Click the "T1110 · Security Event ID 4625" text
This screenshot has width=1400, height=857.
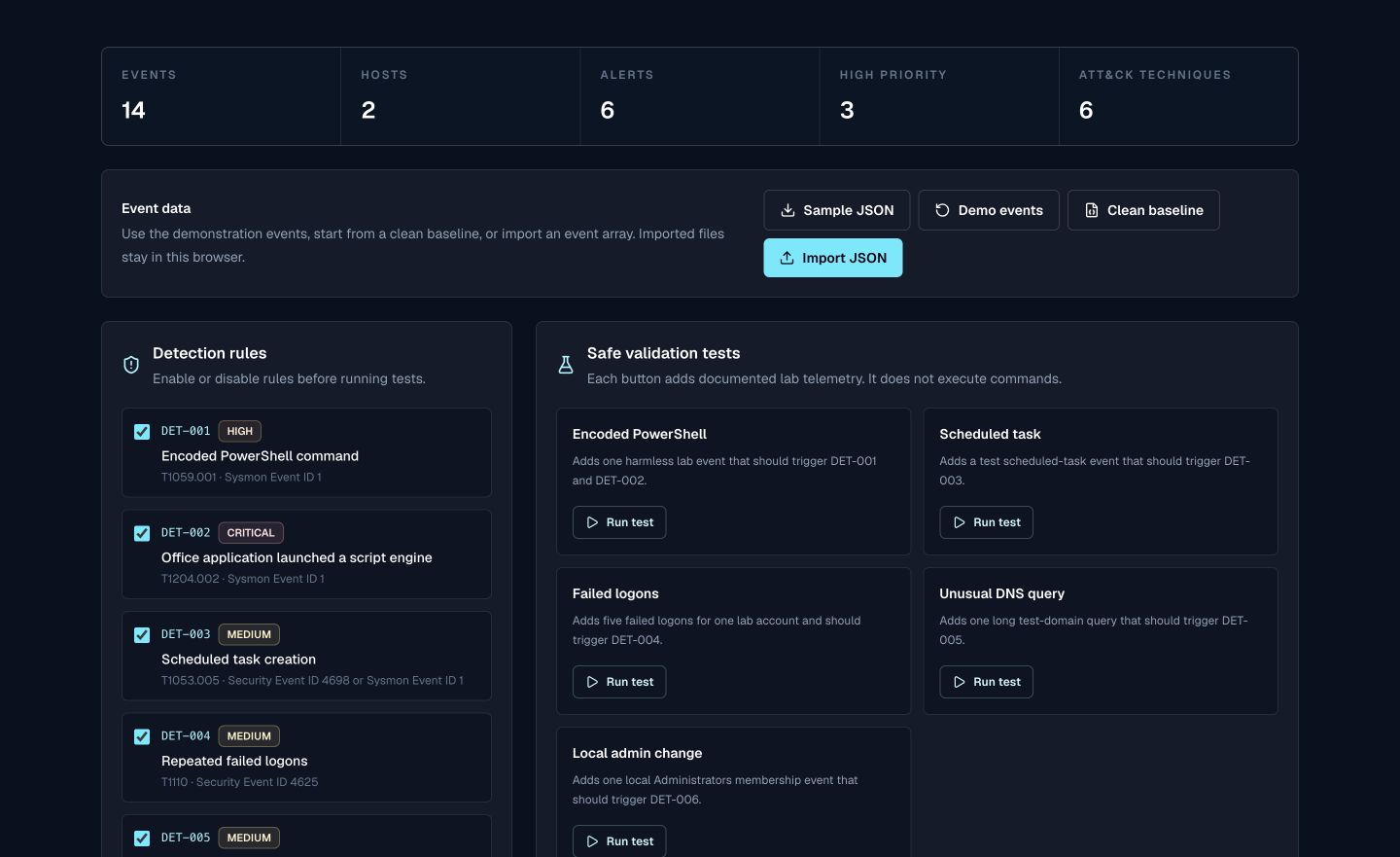239,782
